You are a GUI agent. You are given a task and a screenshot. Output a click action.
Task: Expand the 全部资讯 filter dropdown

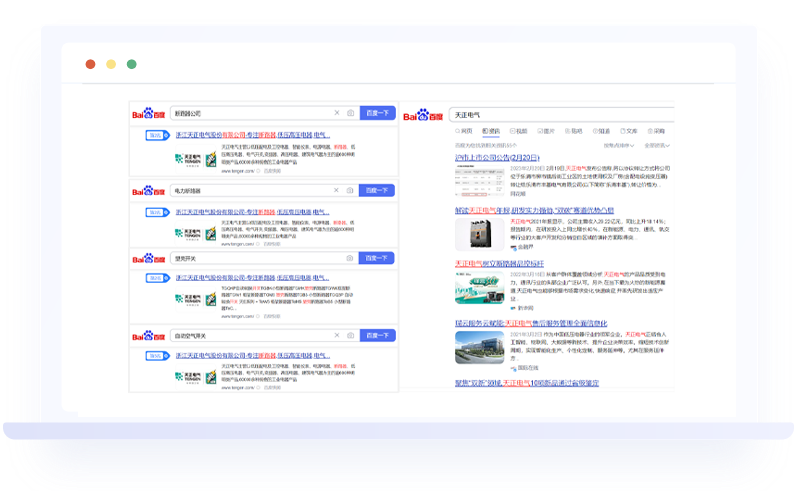[x=657, y=145]
